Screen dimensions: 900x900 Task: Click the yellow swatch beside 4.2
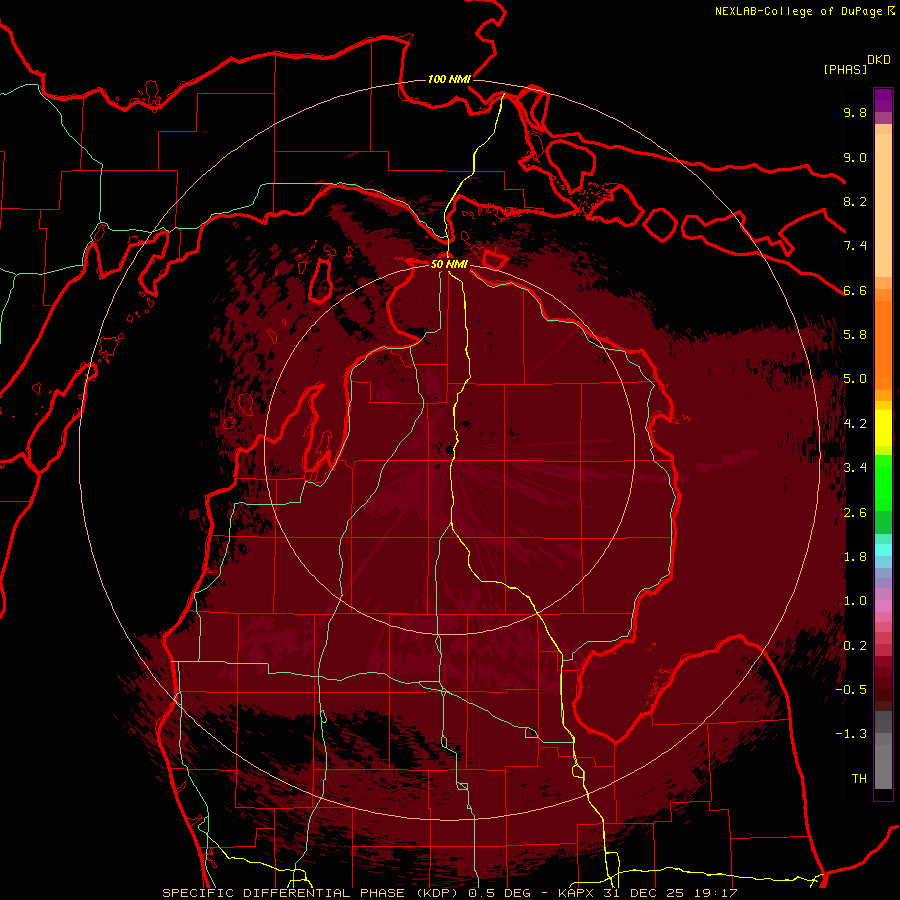(x=883, y=428)
